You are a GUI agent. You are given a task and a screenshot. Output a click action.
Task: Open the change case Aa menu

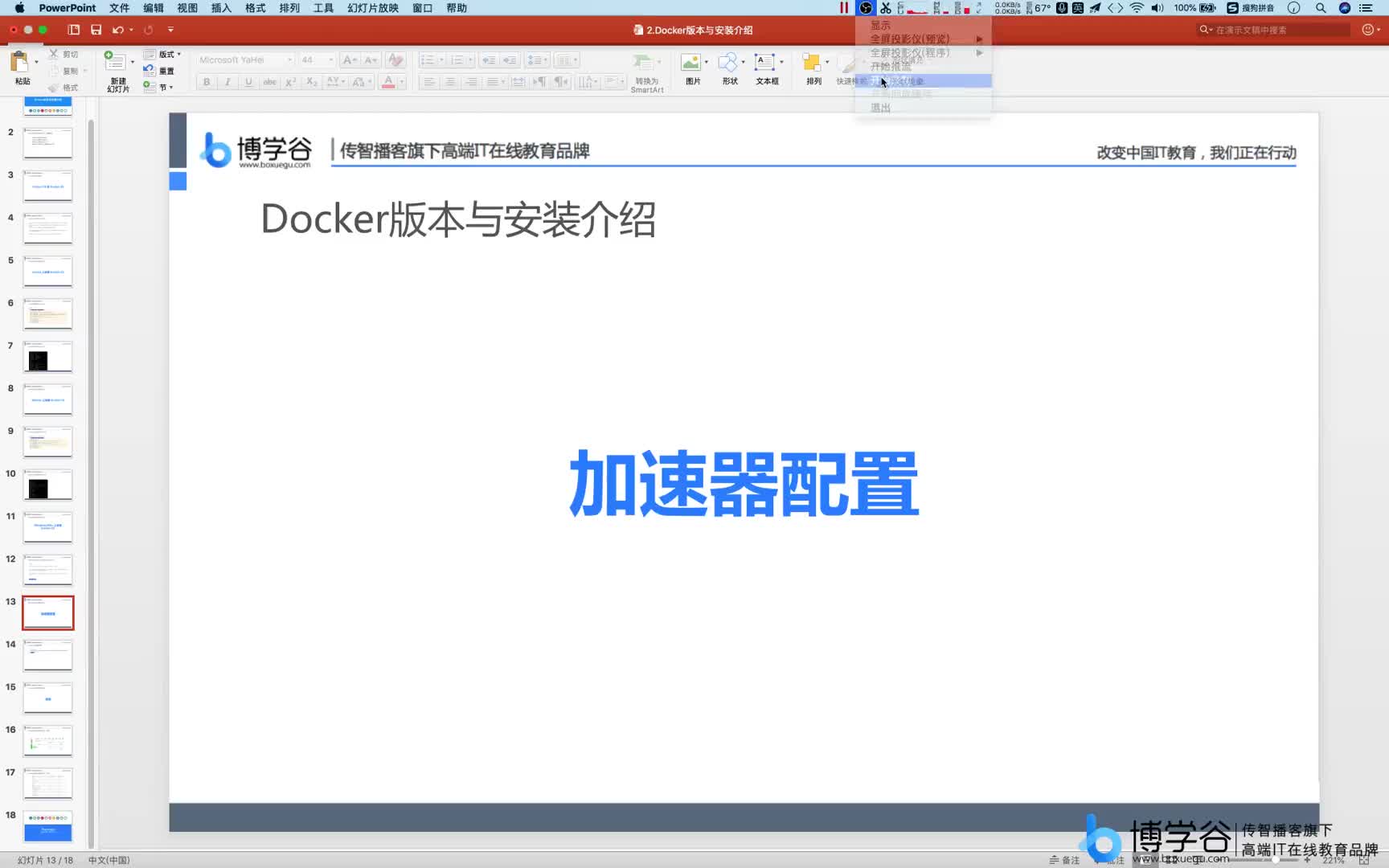pyautogui.click(x=361, y=82)
